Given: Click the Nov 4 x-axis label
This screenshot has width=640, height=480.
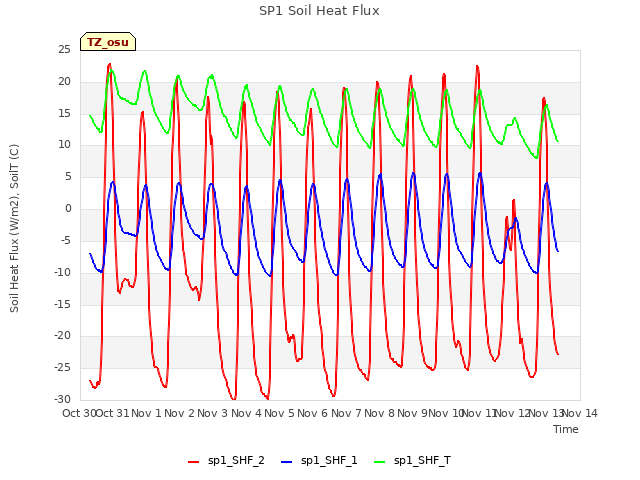Looking at the screenshot, I should pyautogui.click(x=246, y=413).
